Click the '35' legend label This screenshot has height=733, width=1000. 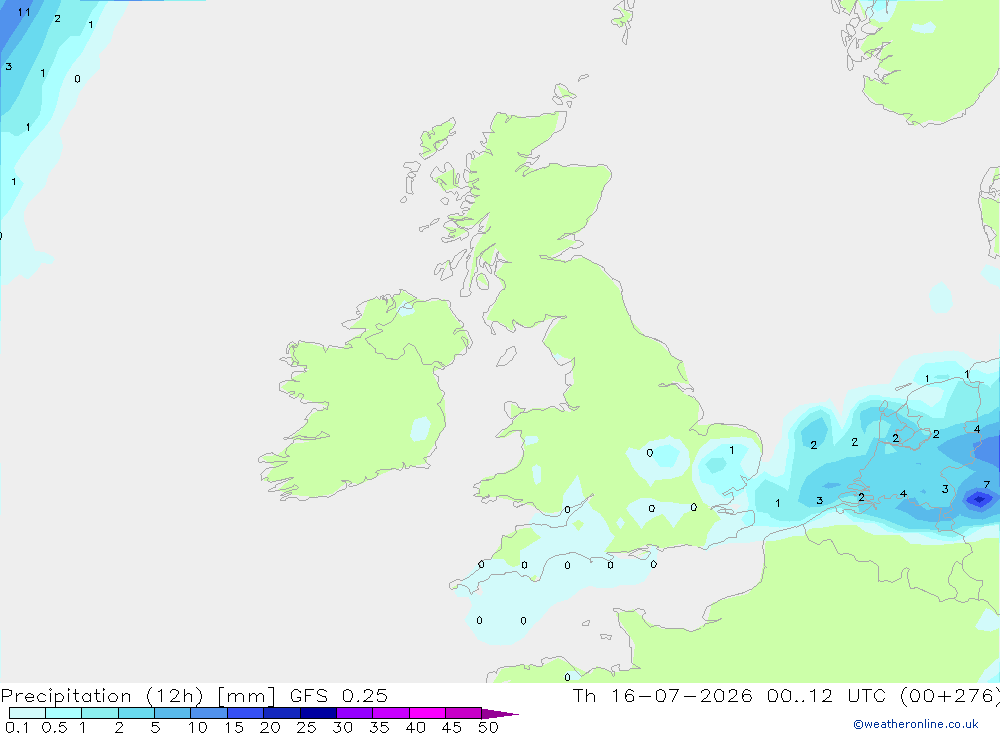[x=379, y=727]
